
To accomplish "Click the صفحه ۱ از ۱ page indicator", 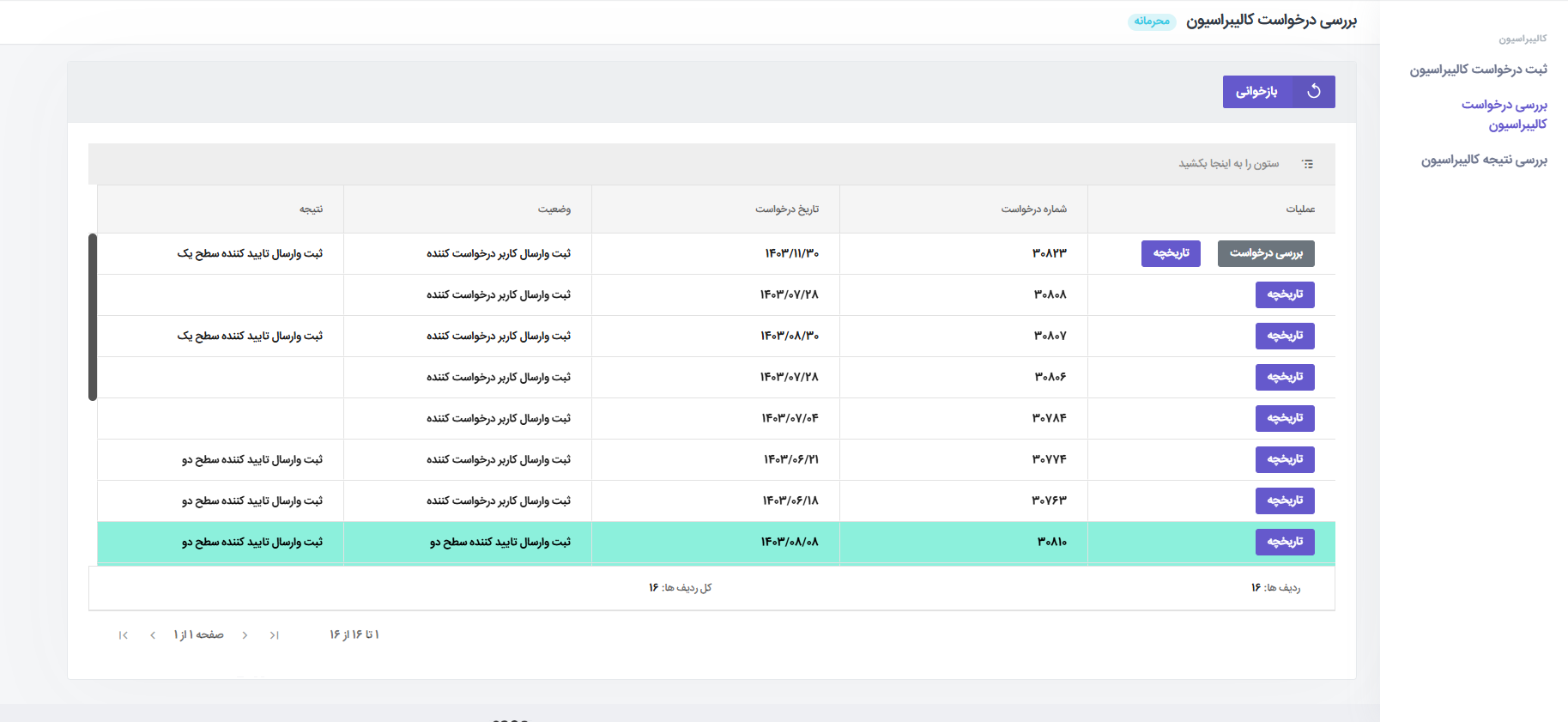I will coord(198,635).
